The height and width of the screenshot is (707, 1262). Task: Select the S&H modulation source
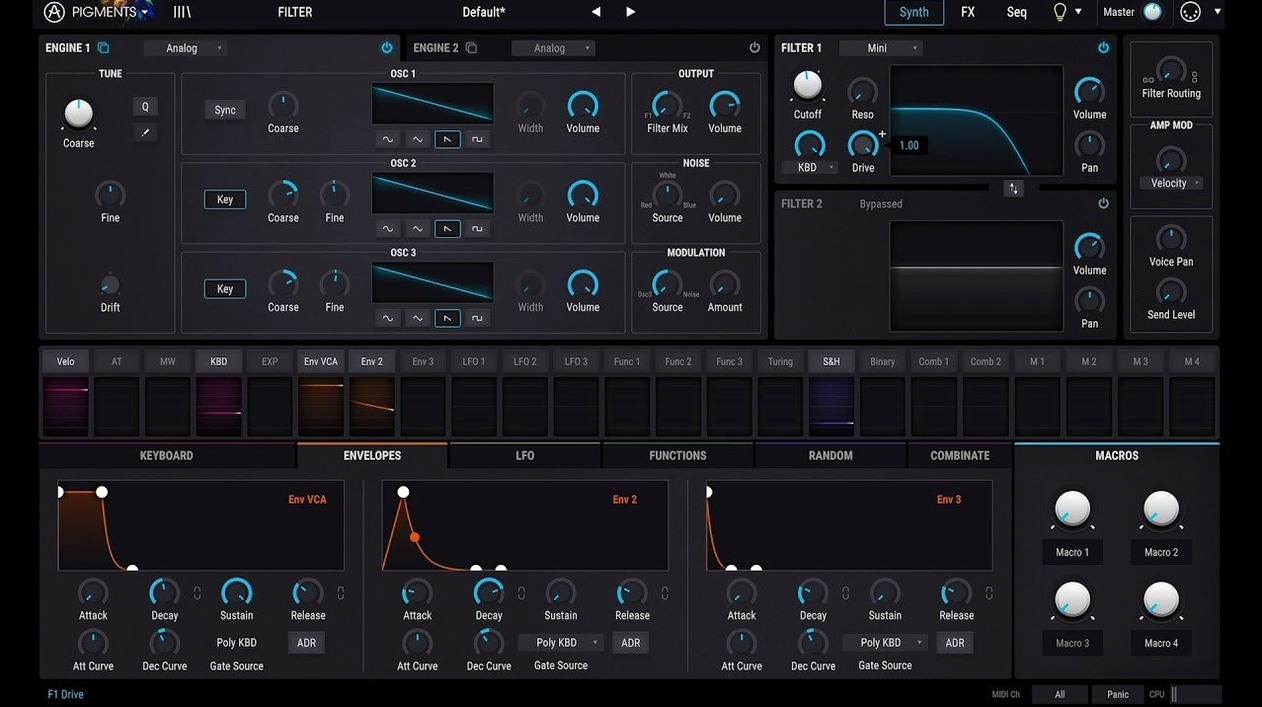click(x=831, y=362)
